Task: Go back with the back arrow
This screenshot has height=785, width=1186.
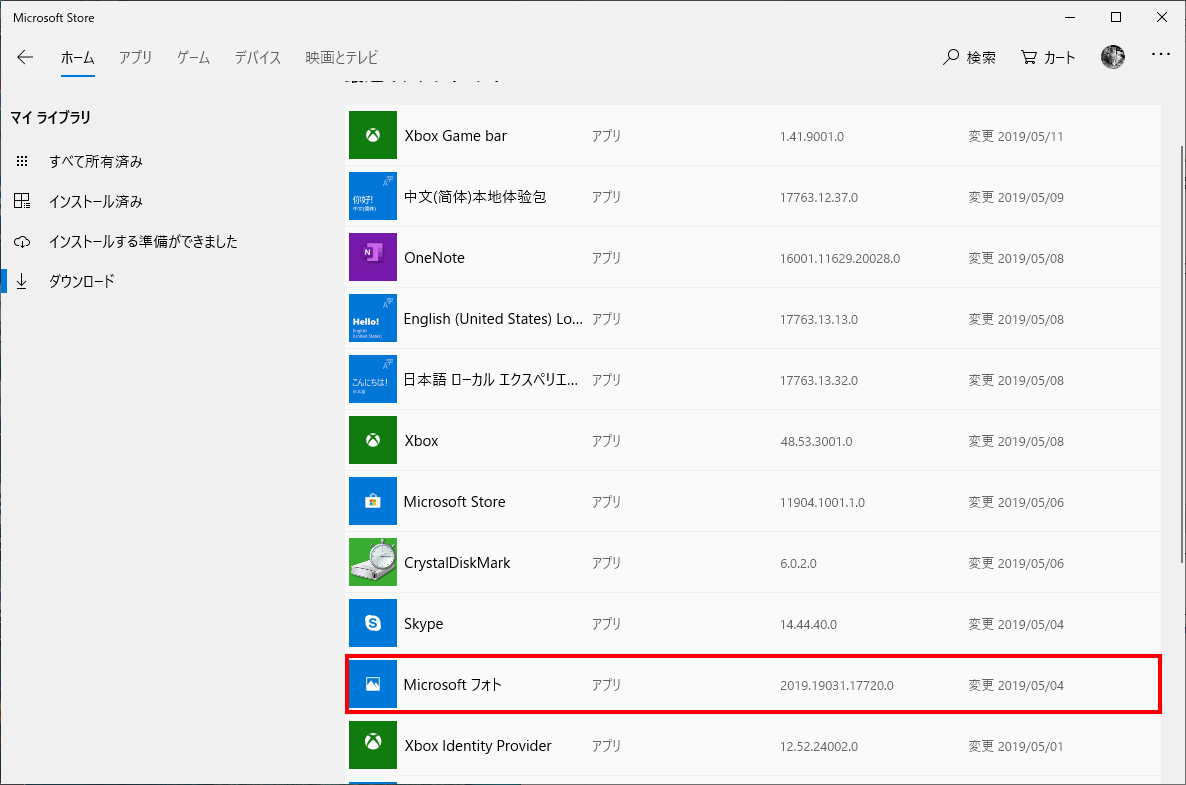Action: point(25,57)
